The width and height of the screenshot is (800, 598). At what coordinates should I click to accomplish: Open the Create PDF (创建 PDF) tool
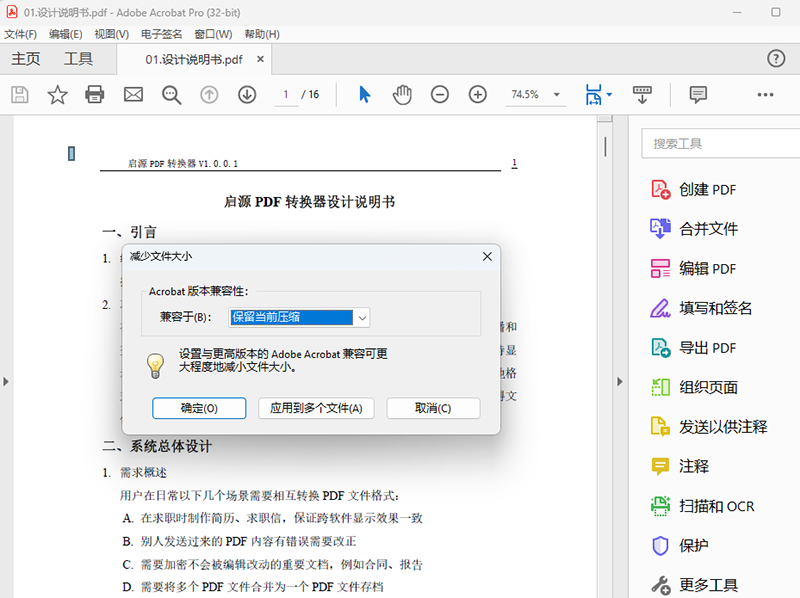coord(694,189)
